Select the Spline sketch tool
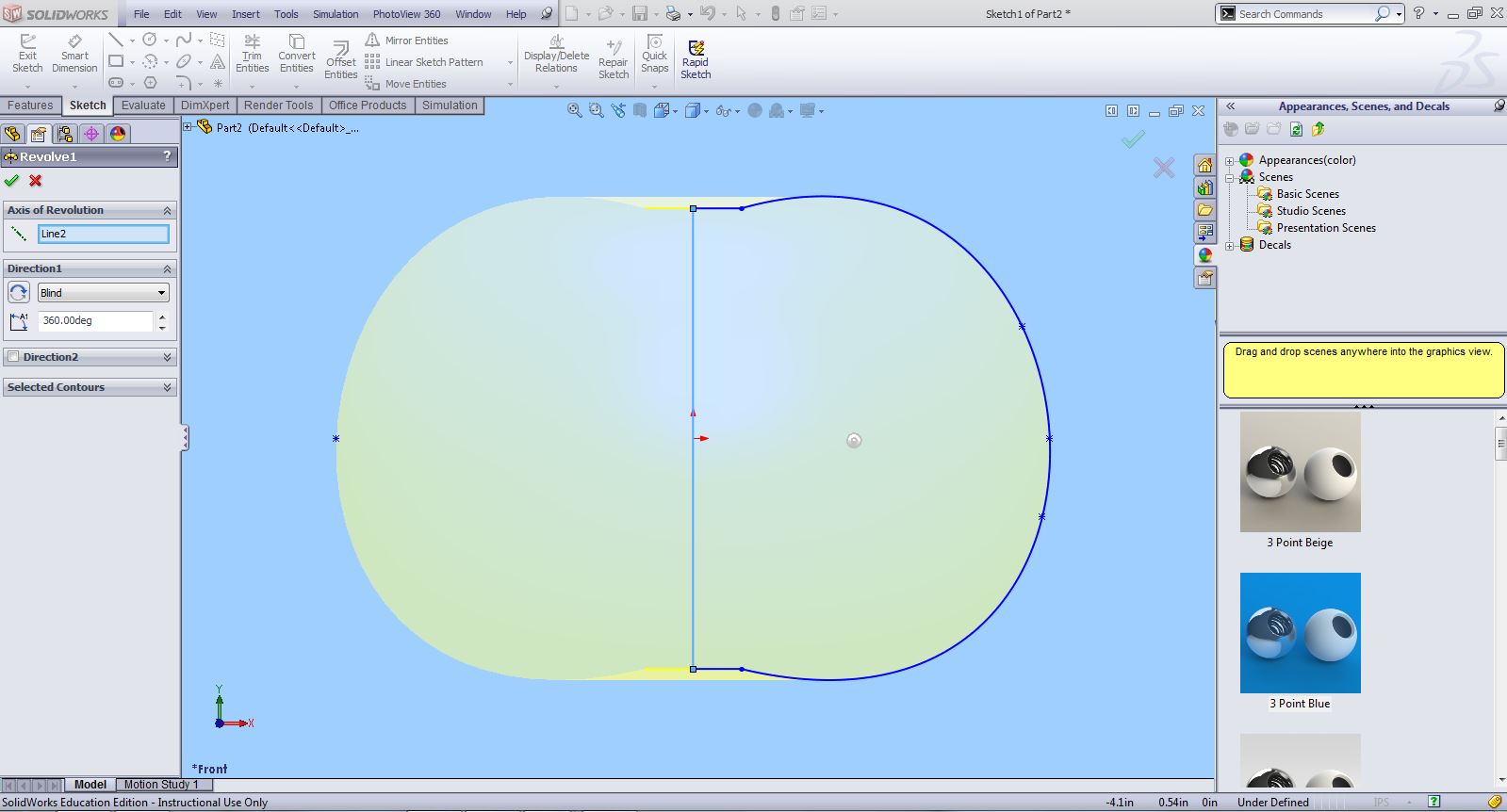The image size is (1507, 812). click(x=184, y=40)
